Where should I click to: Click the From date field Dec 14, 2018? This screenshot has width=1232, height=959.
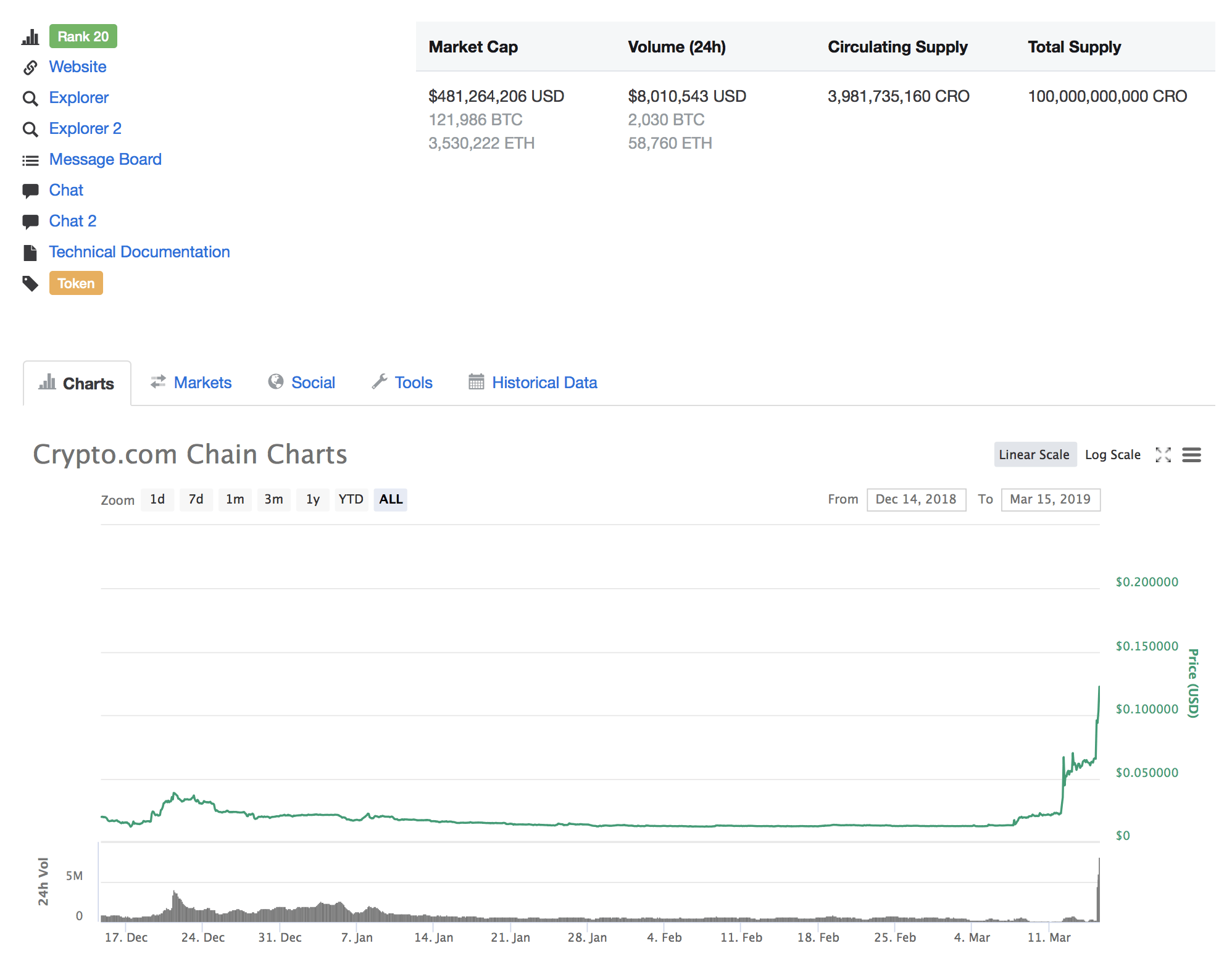(x=916, y=499)
